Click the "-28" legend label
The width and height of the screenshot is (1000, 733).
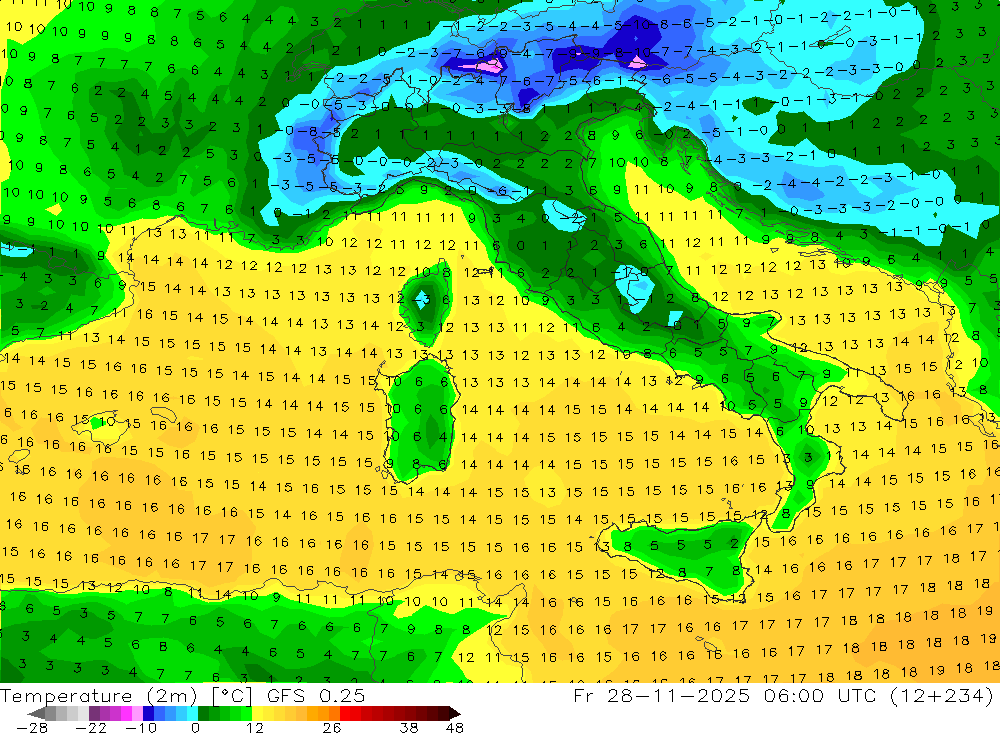pyautogui.click(x=32, y=727)
